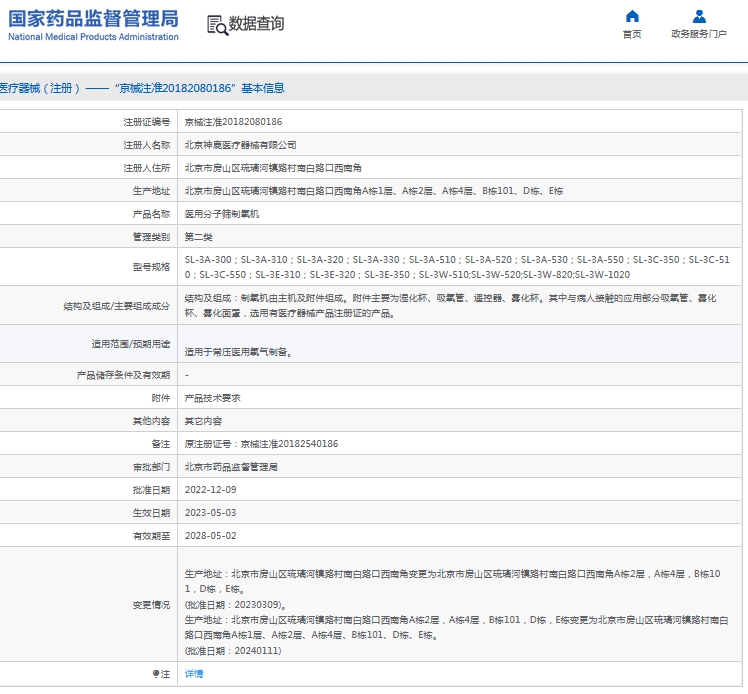Click the 第二类 management category value
Viewport: 748px width, 694px height.
click(198, 237)
